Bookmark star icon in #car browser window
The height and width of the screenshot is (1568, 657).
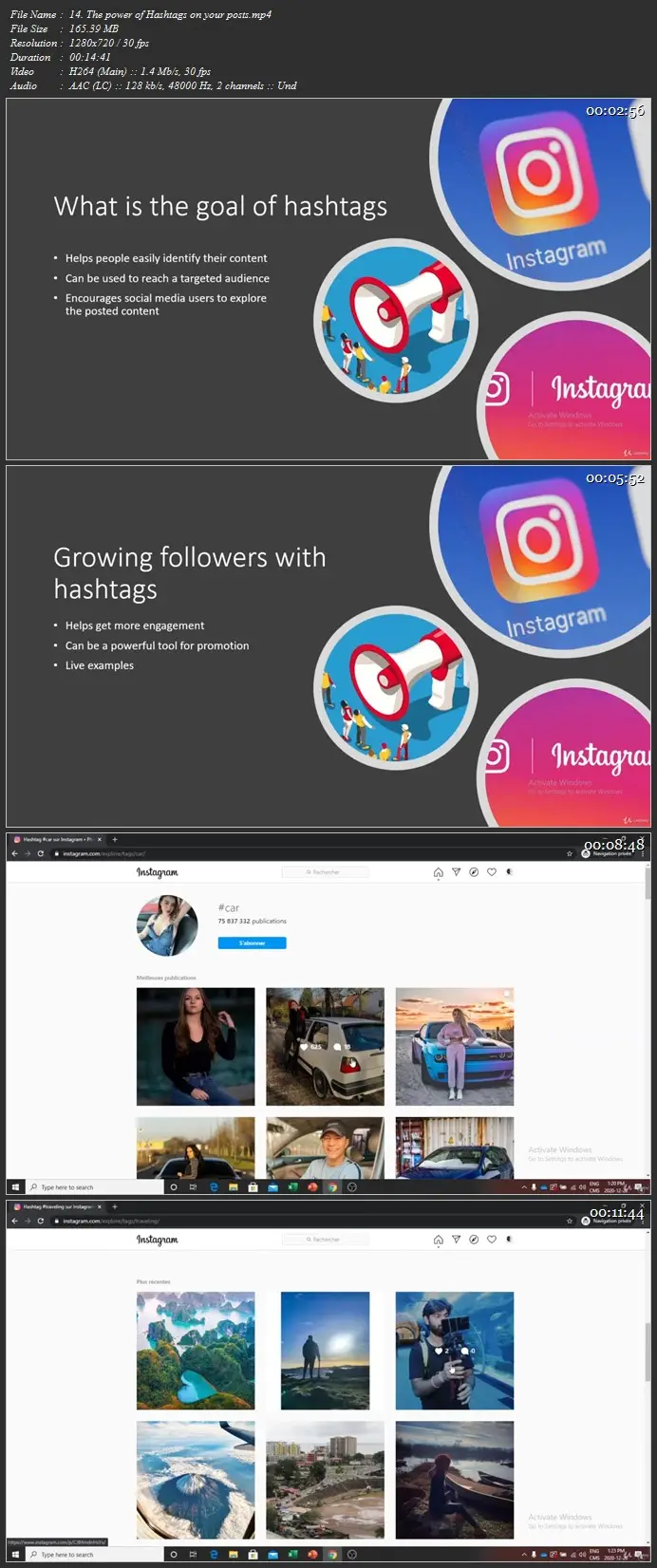pyautogui.click(x=571, y=853)
